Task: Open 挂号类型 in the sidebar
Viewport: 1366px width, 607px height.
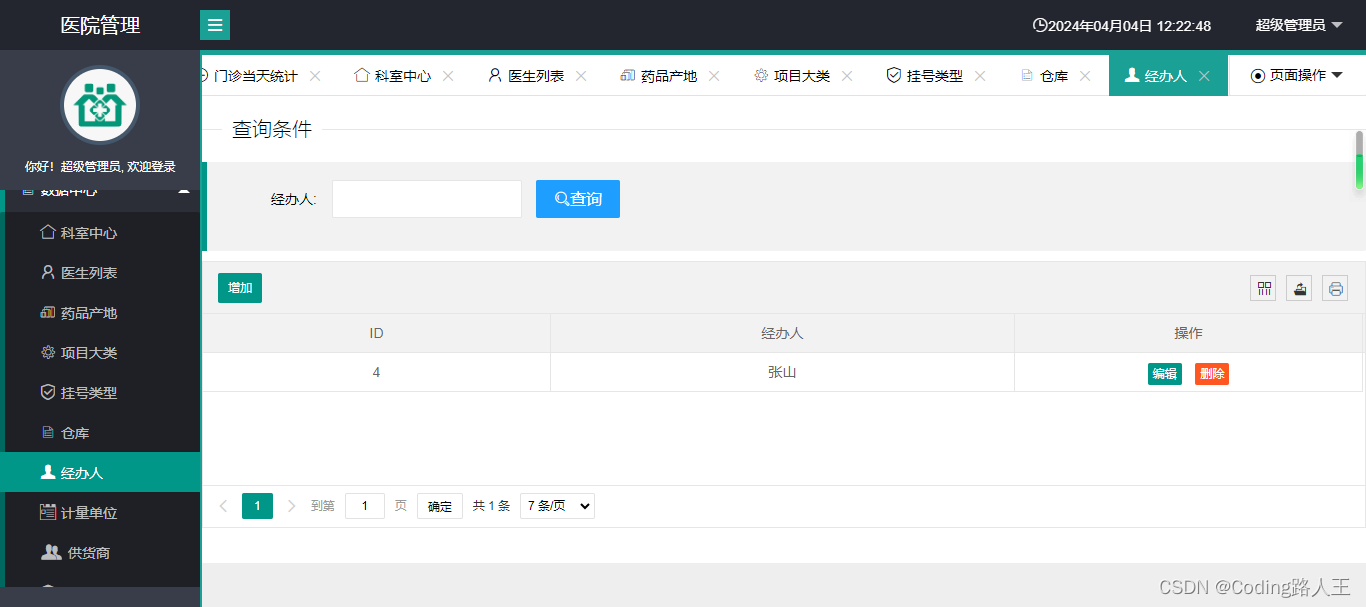Action: (100, 393)
